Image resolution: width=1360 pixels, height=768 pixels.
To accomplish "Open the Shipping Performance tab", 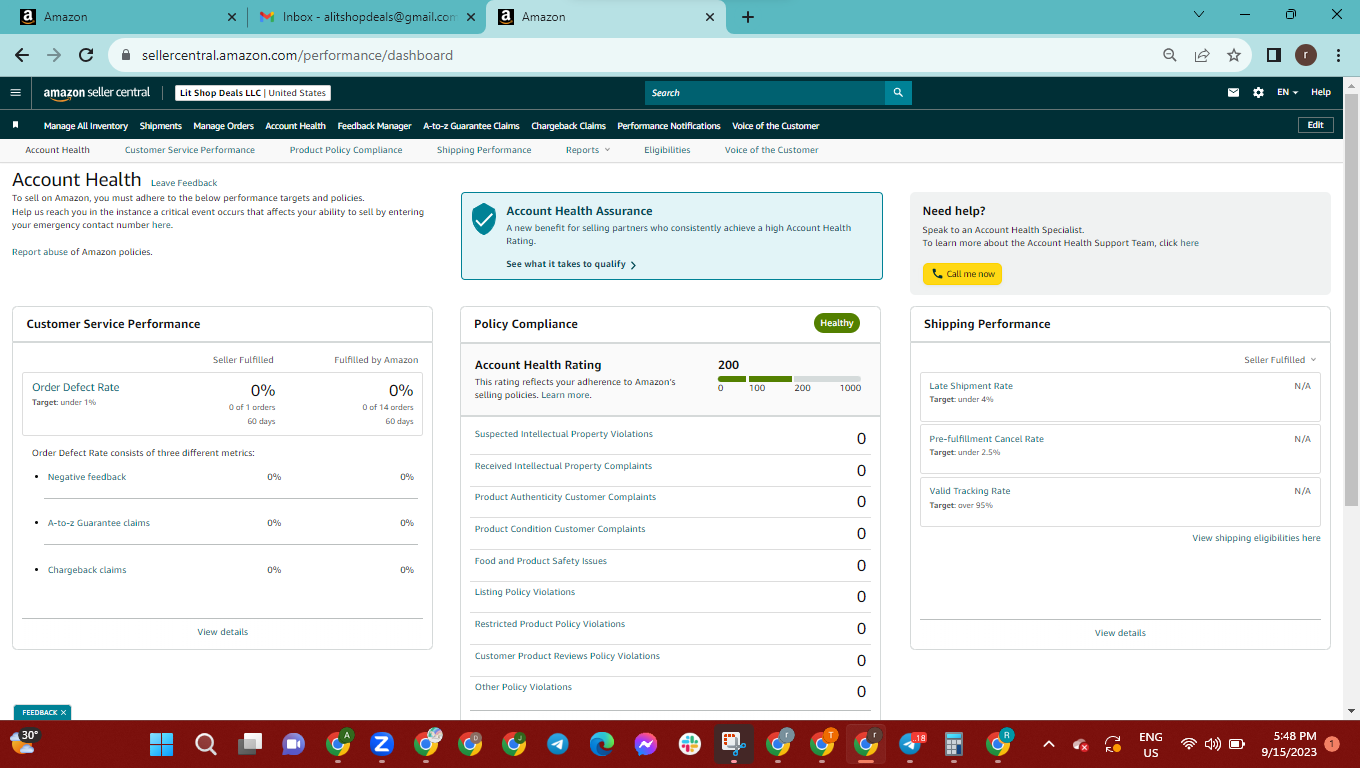I will coord(484,150).
